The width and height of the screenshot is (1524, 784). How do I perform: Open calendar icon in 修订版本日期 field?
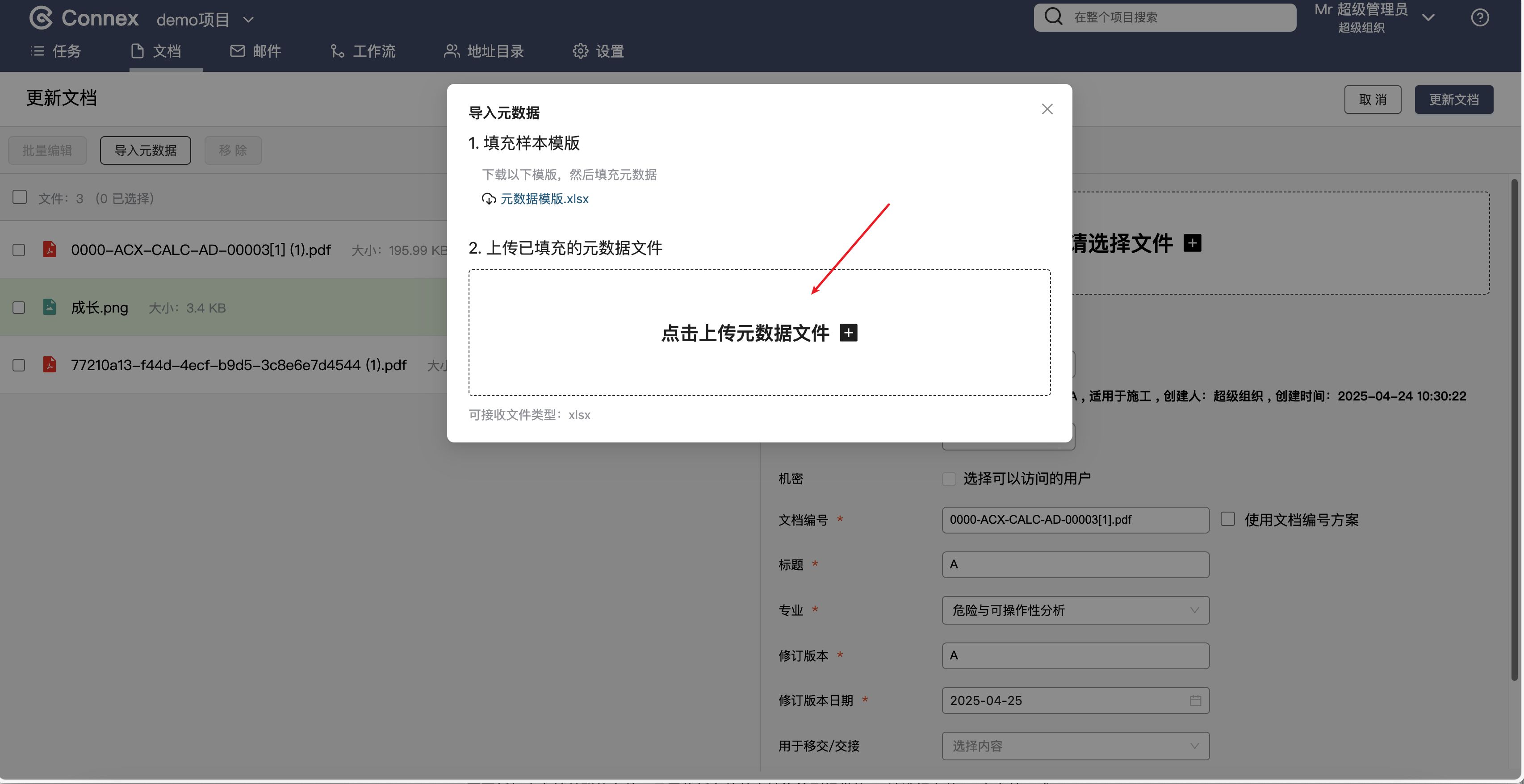pyautogui.click(x=1195, y=701)
